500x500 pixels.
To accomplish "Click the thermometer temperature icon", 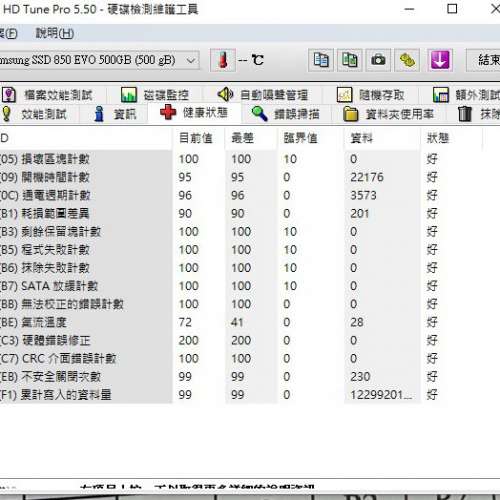I will (x=223, y=60).
